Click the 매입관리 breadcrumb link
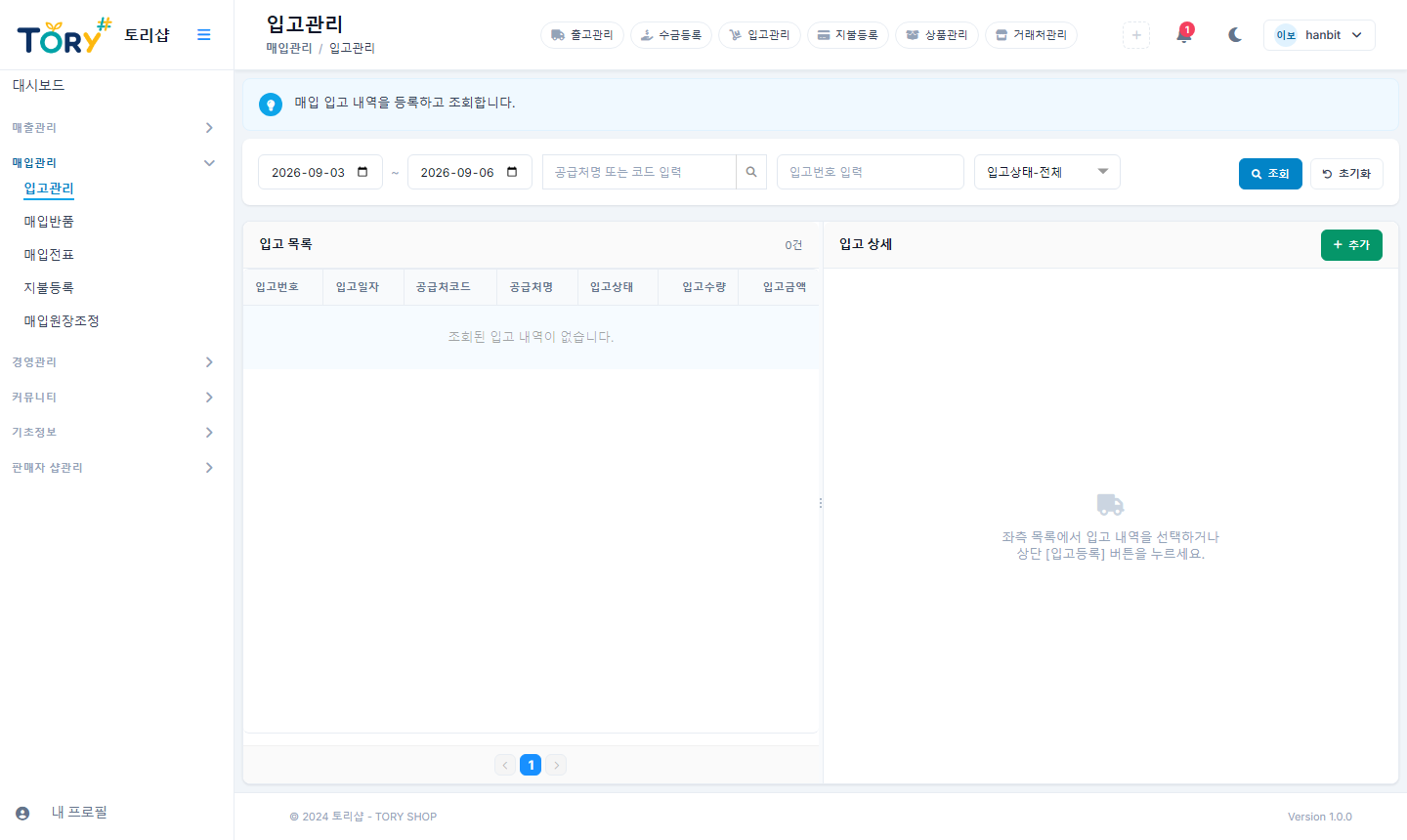1407x840 pixels. [289, 48]
